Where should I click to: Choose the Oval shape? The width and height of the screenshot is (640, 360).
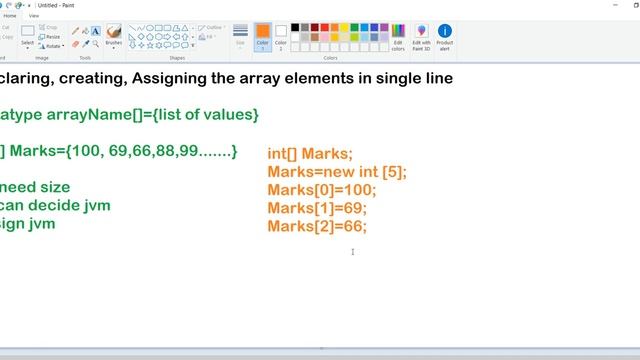pos(150,28)
